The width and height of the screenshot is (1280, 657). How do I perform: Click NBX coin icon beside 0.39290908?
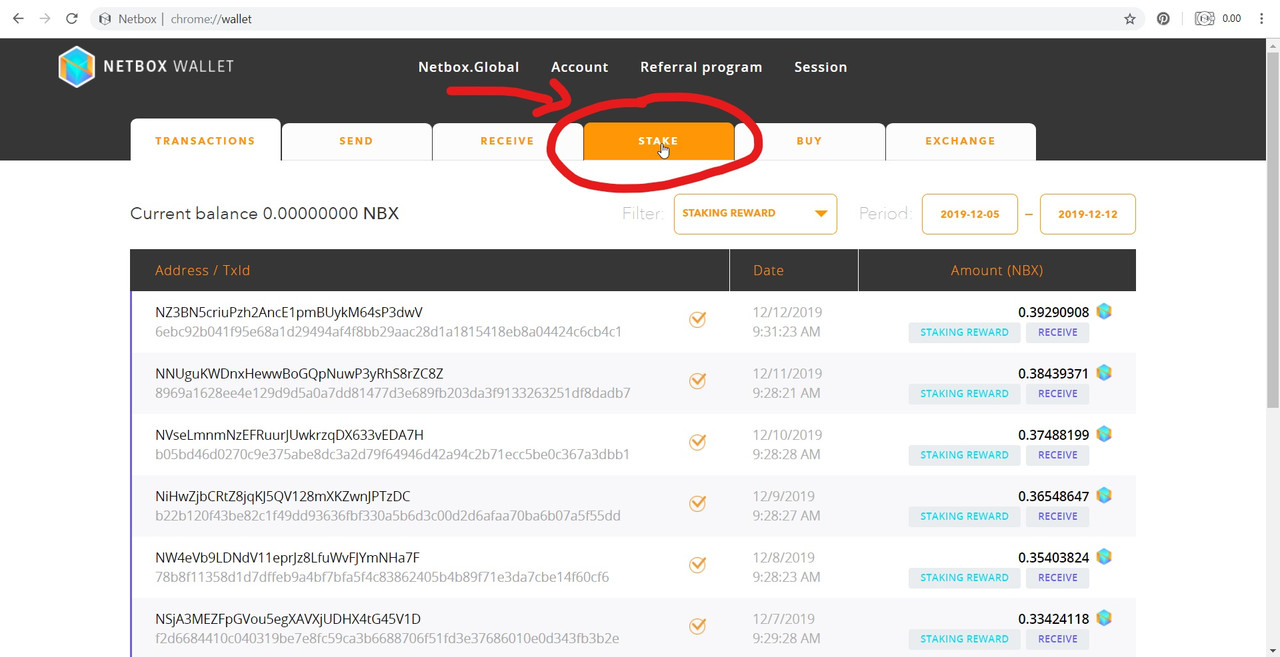[1104, 311]
